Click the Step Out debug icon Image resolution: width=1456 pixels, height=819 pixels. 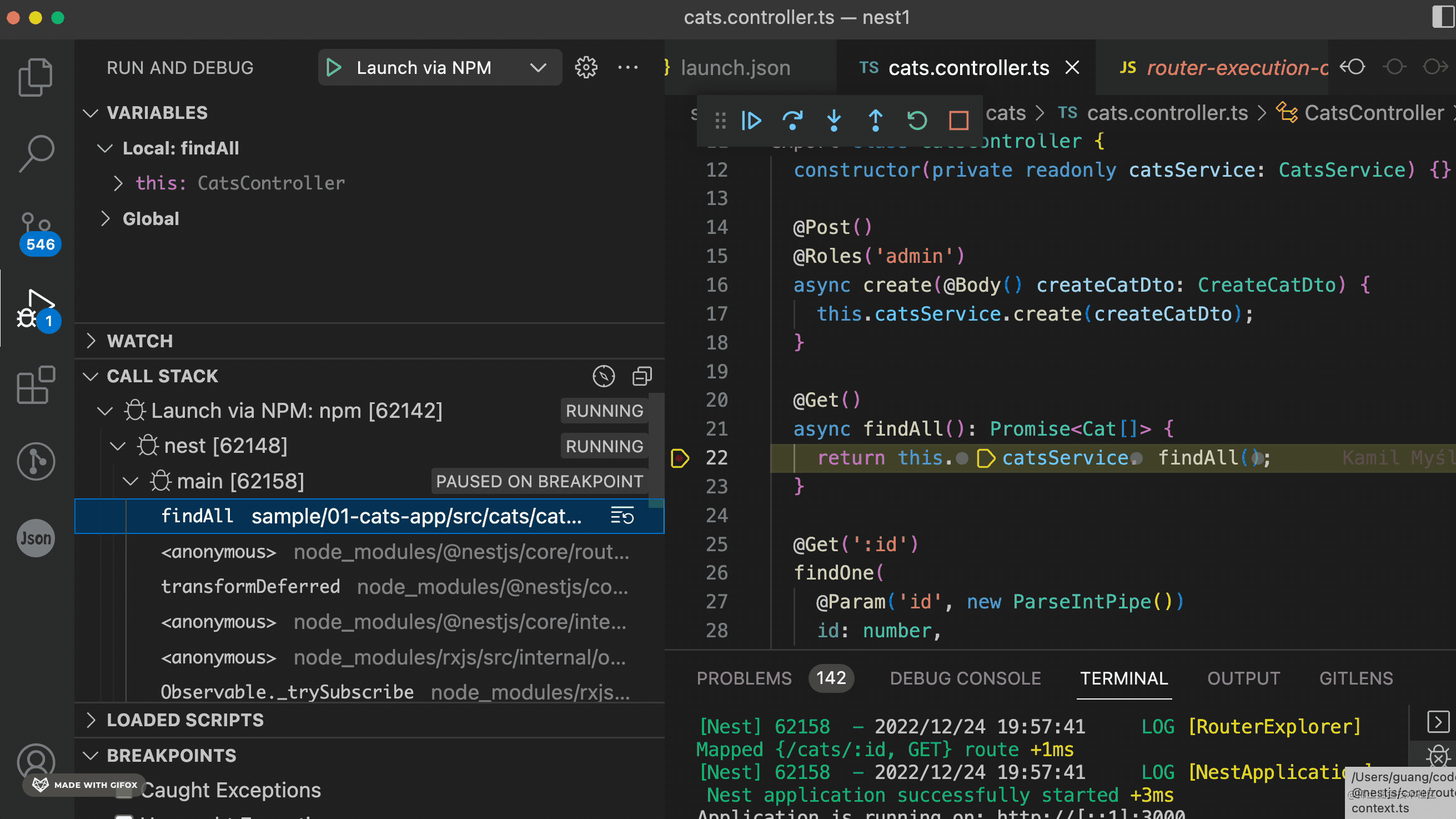[876, 121]
